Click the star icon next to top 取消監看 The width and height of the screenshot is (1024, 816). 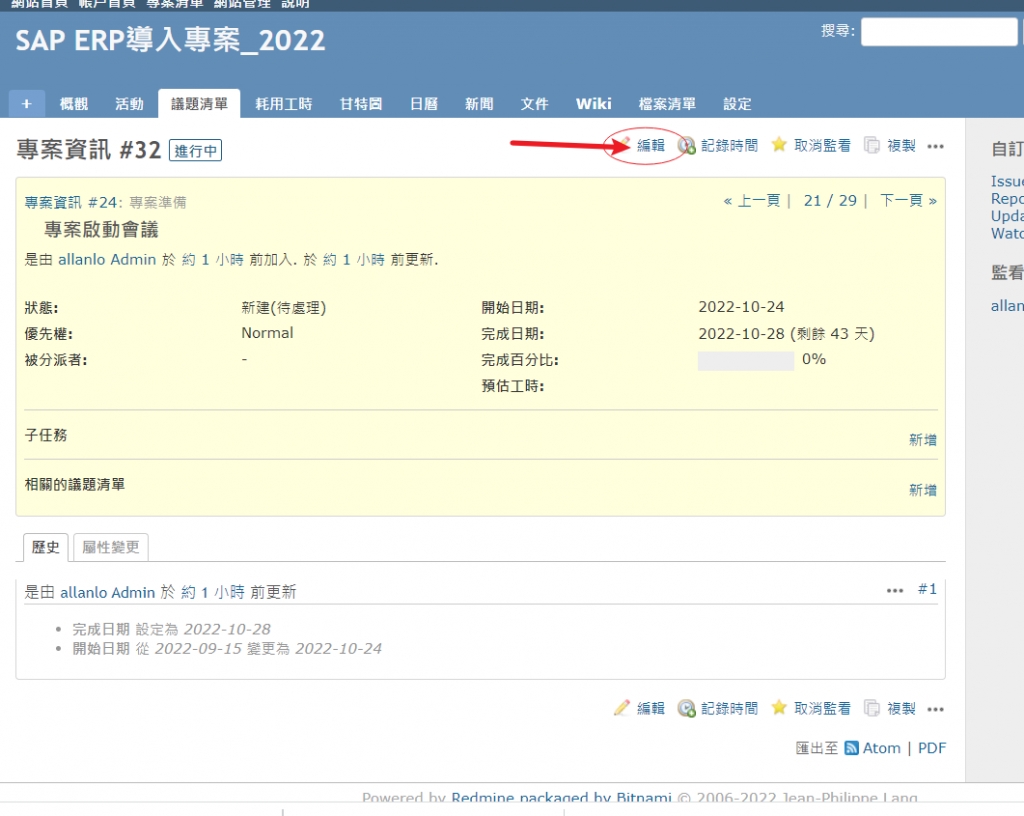click(779, 145)
